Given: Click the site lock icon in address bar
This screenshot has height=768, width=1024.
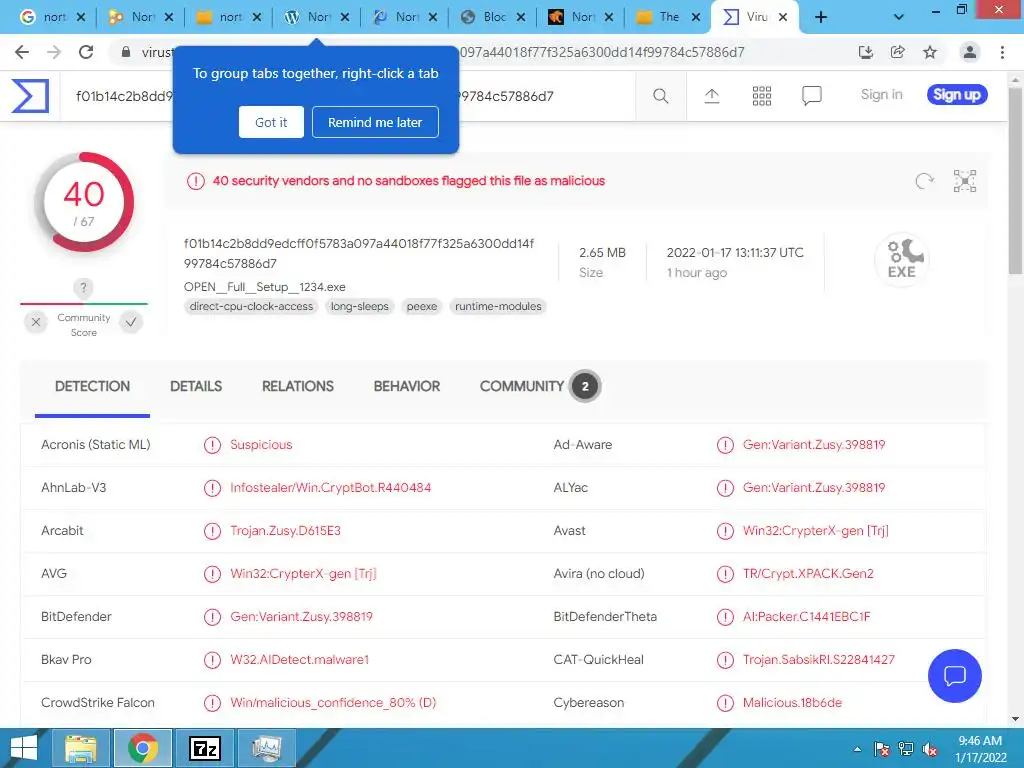Looking at the screenshot, I should pyautogui.click(x=126, y=52).
